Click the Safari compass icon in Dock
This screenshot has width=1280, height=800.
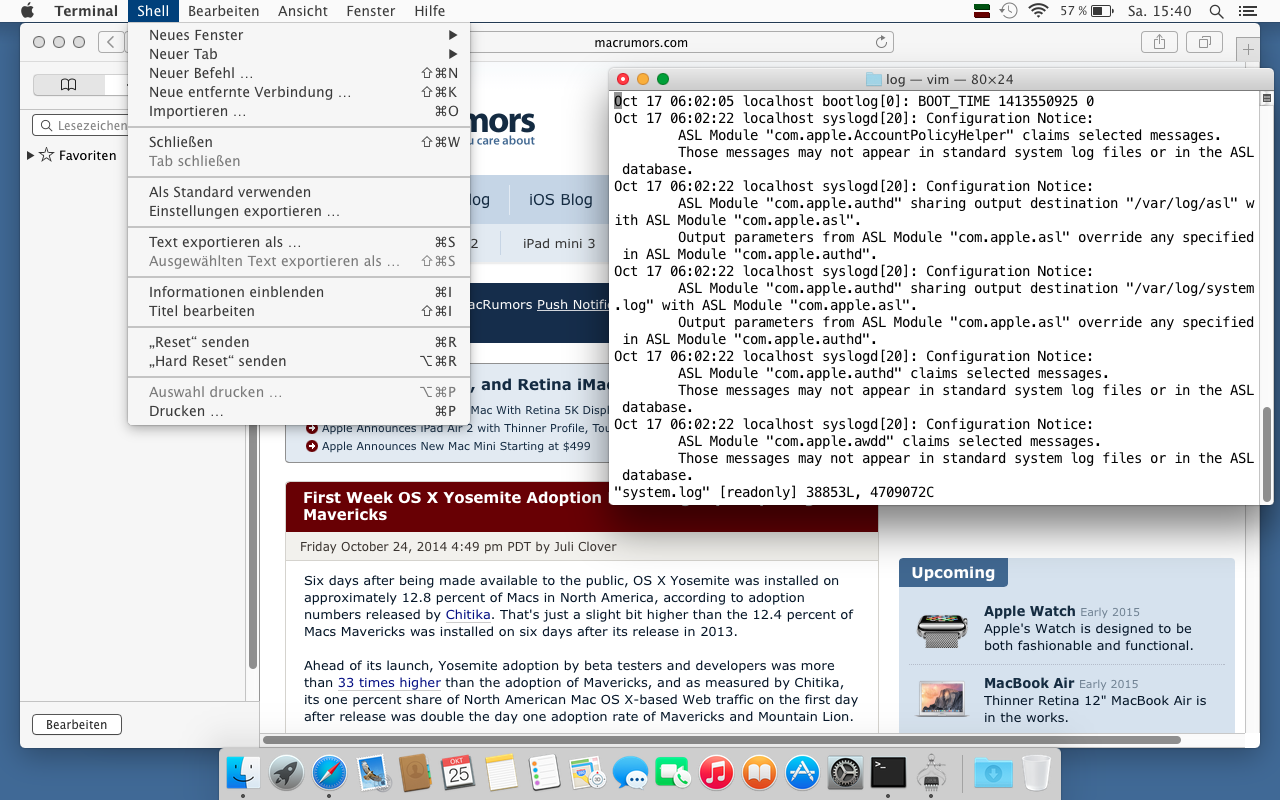(329, 772)
